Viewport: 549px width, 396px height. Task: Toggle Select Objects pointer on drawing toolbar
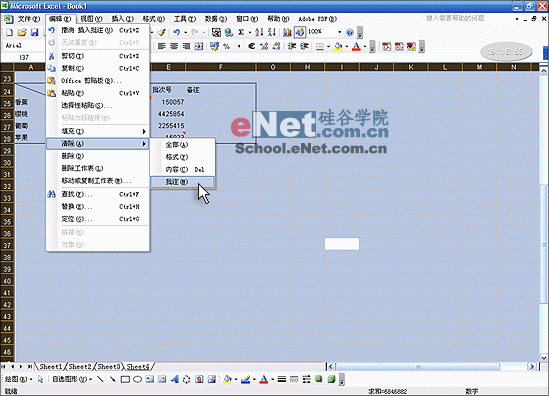(40, 379)
